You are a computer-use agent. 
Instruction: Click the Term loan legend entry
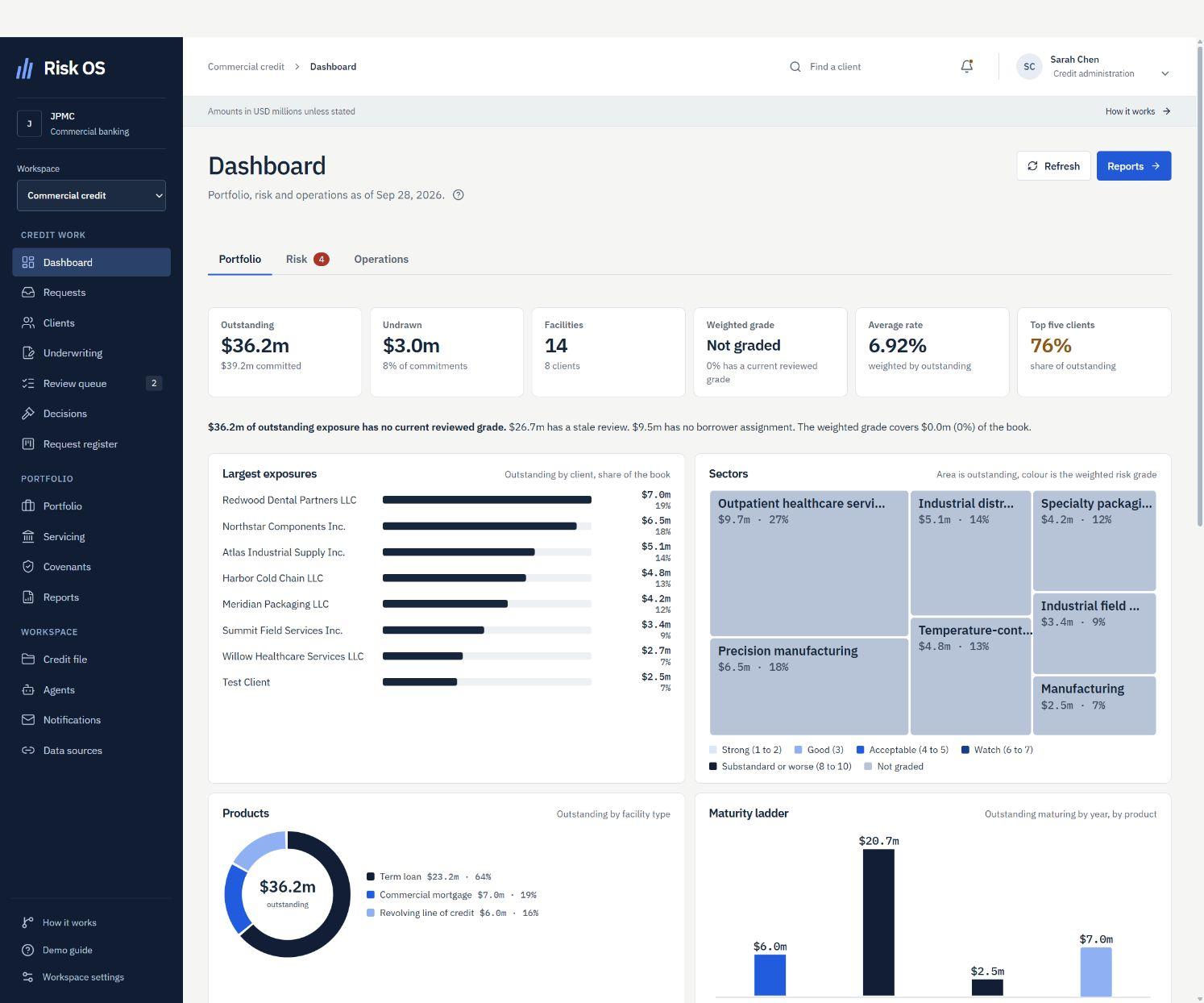(x=429, y=876)
